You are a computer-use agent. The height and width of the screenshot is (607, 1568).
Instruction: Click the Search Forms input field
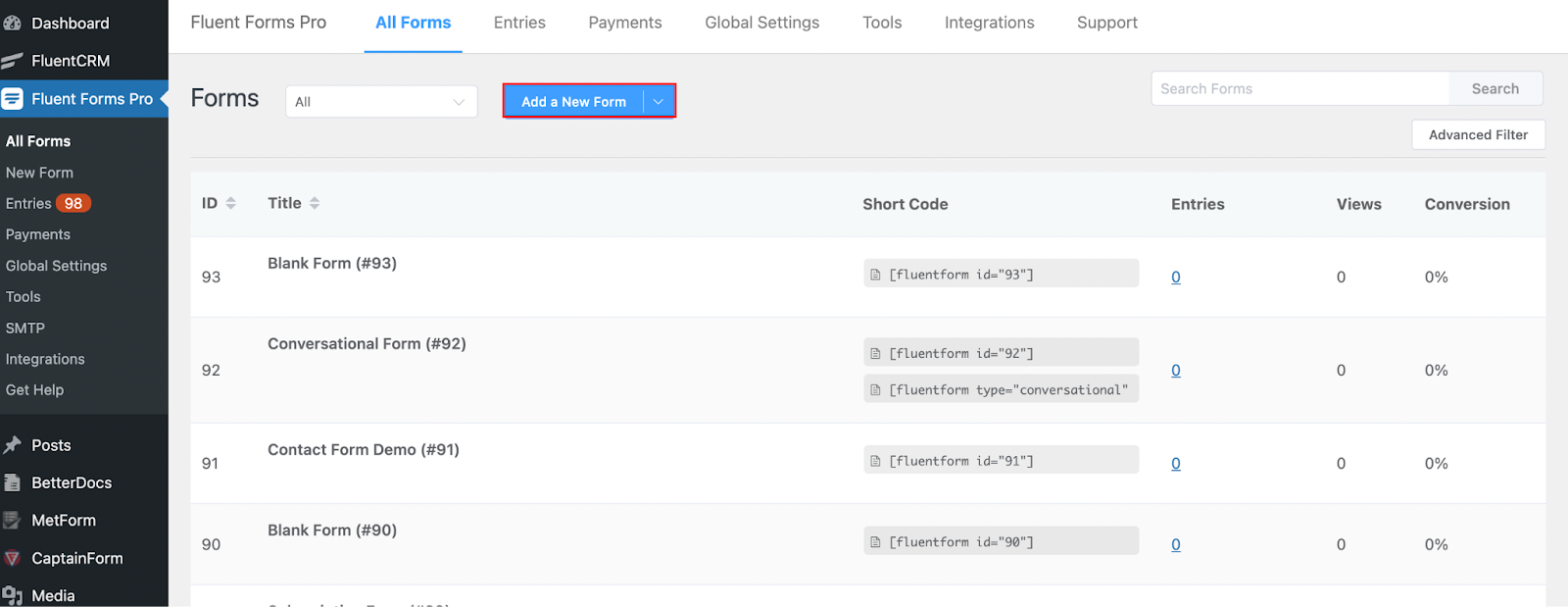pos(1299,88)
